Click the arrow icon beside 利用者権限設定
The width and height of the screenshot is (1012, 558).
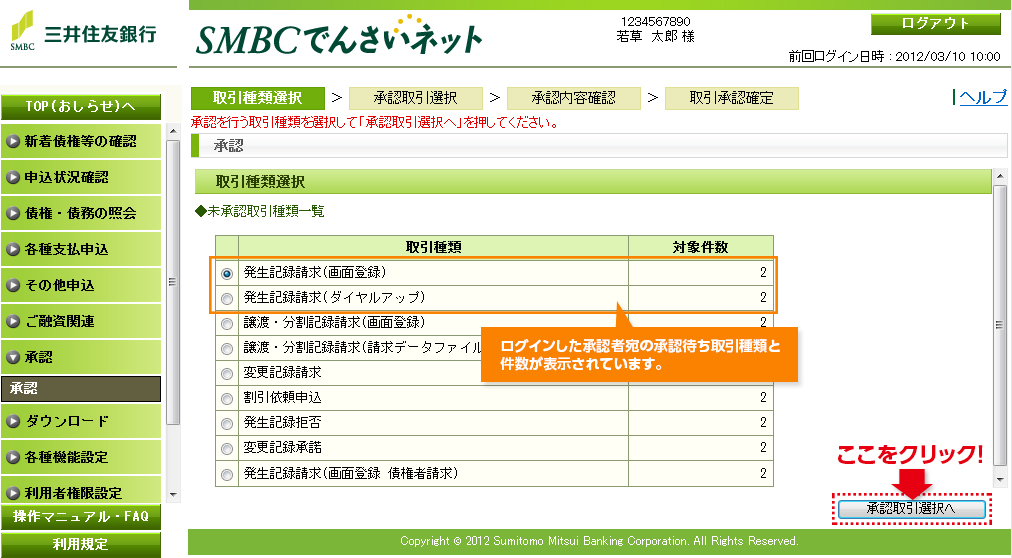pos(13,493)
